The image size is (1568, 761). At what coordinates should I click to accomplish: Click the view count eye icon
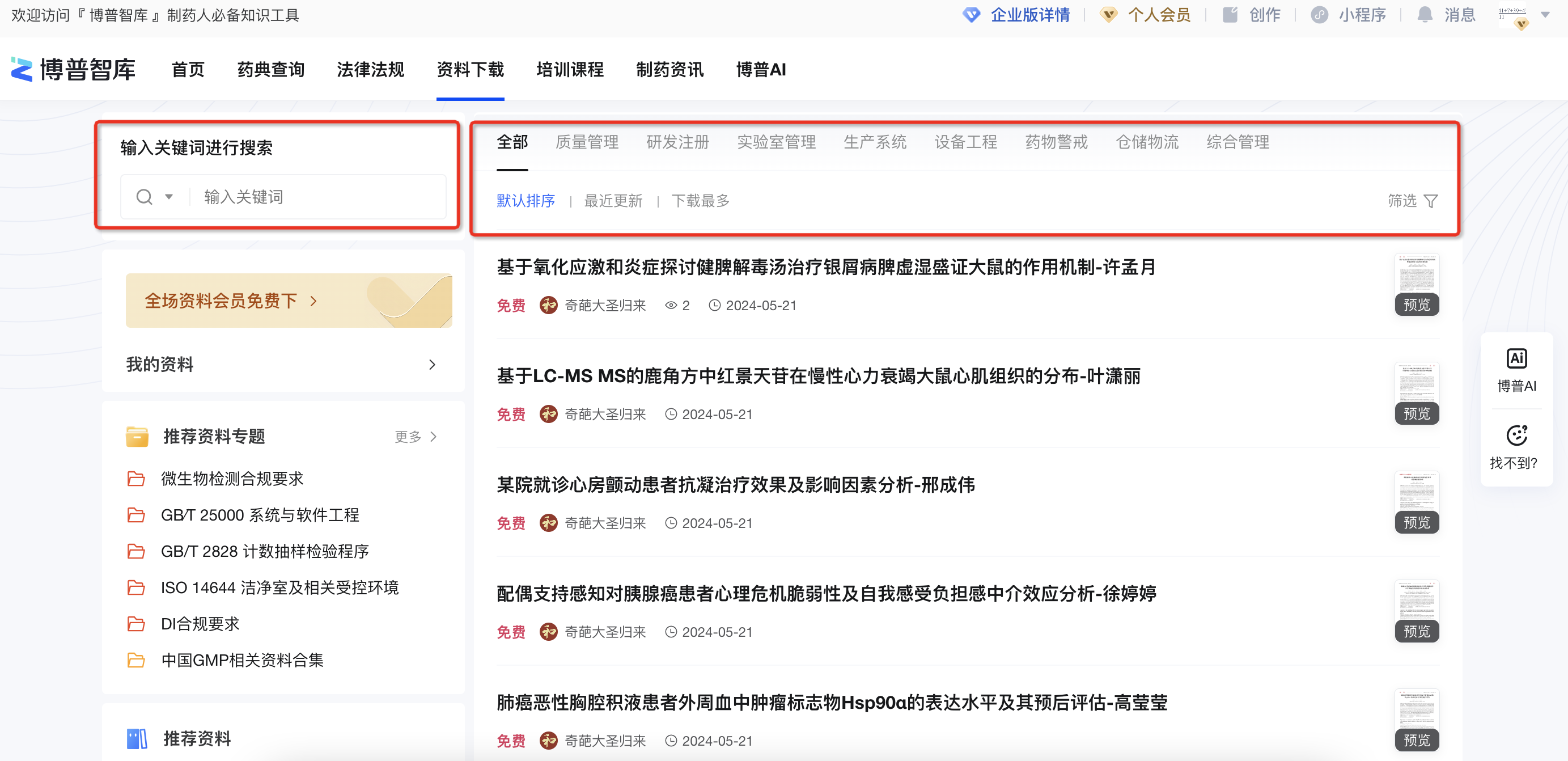point(671,306)
